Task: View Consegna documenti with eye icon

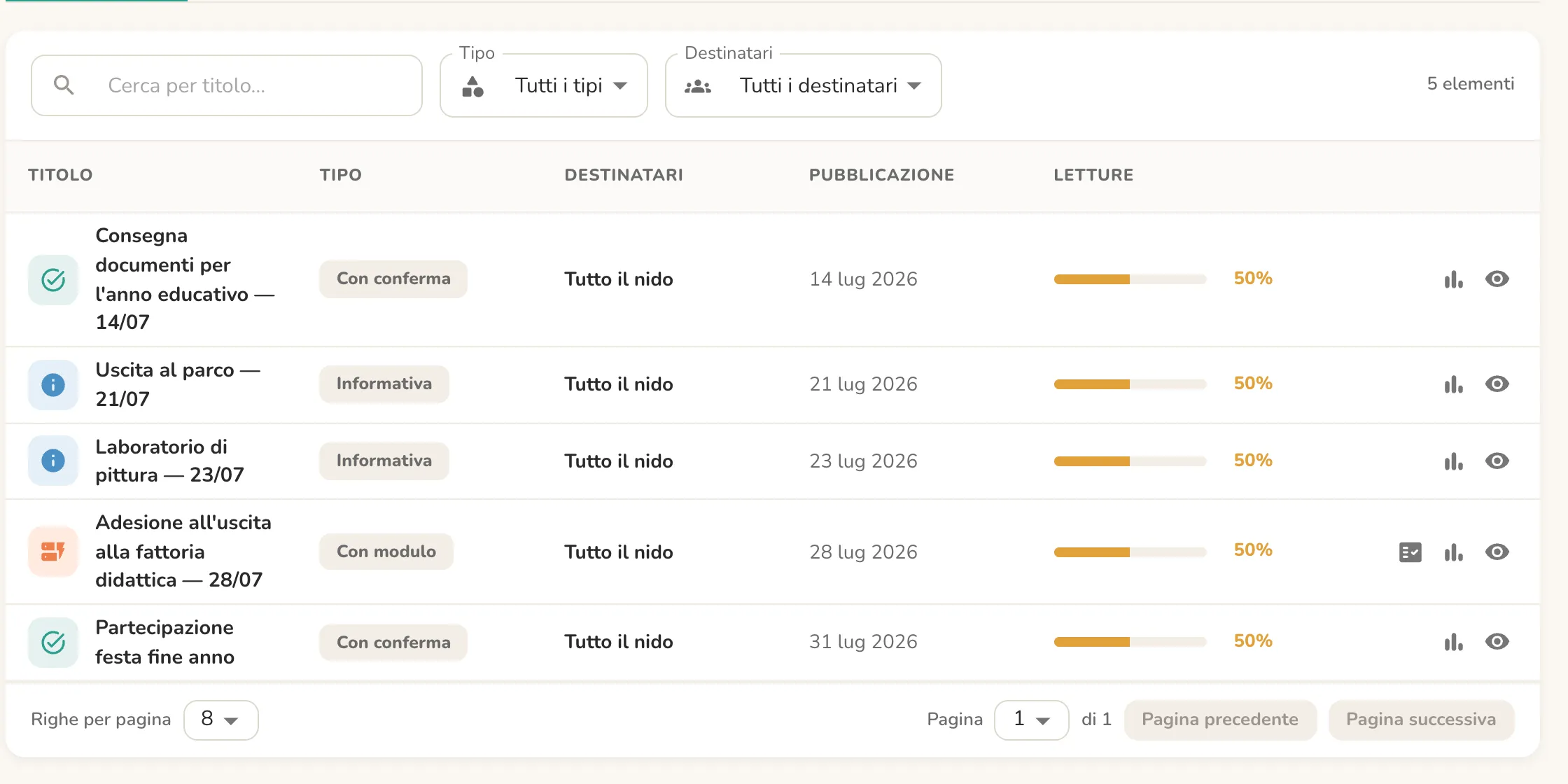Action: pos(1497,279)
